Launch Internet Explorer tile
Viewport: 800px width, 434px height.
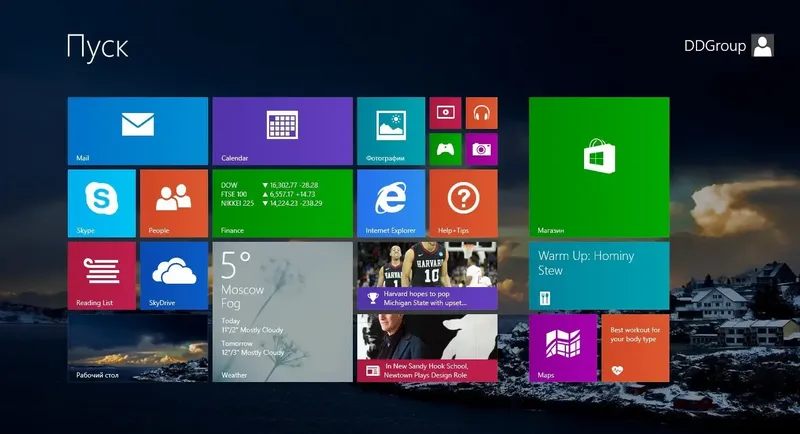coord(391,203)
